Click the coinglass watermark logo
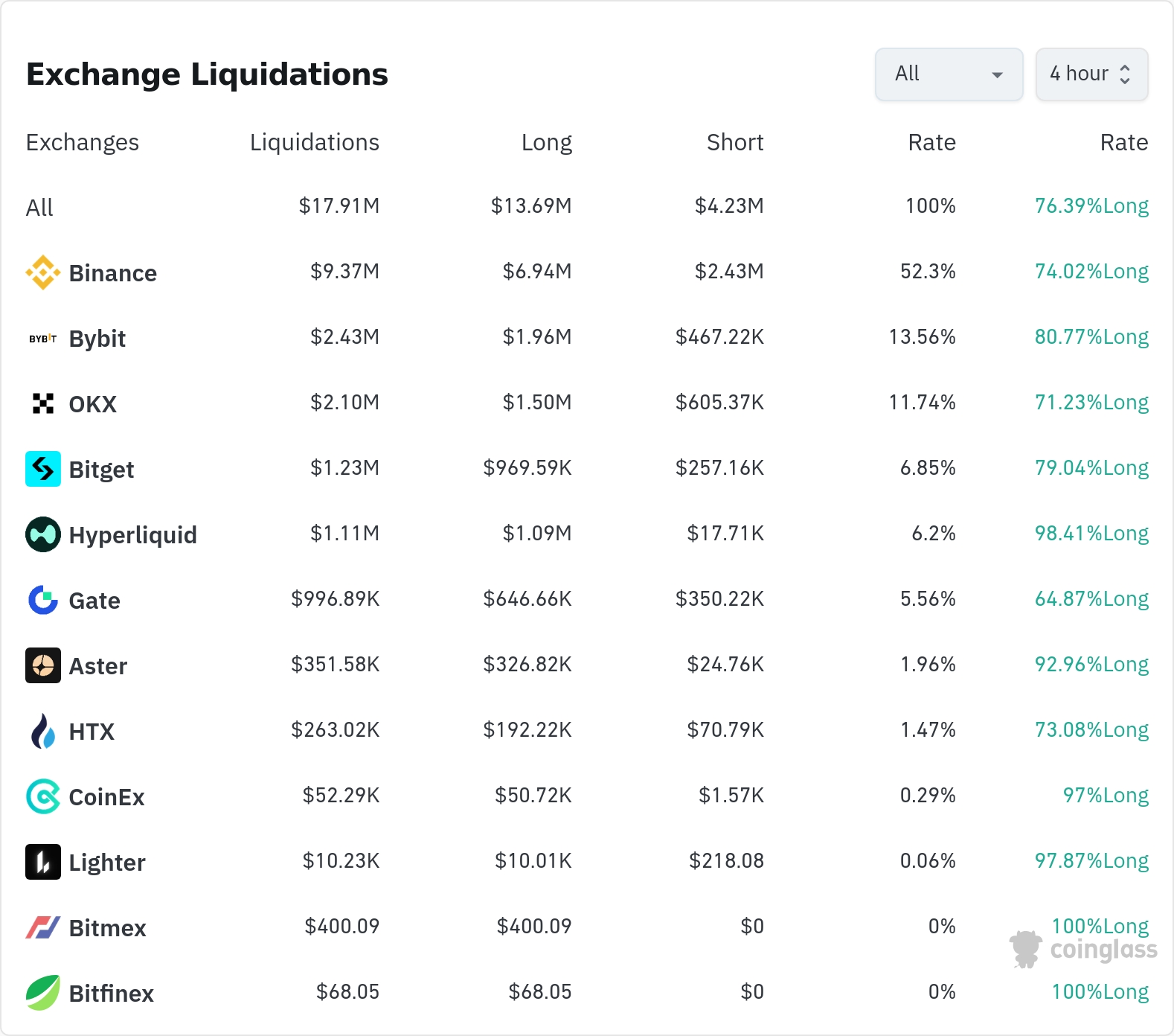 point(1083,950)
